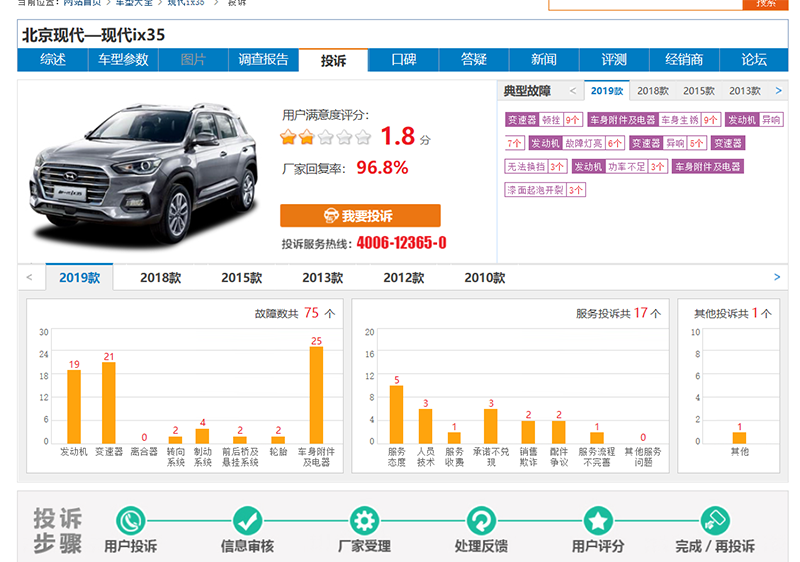Click the 服务态度 bar with 5
The height and width of the screenshot is (562, 800).
[396, 415]
